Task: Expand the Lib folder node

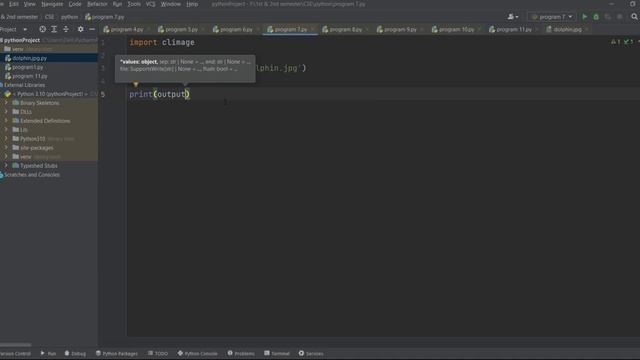Action: 6,130
